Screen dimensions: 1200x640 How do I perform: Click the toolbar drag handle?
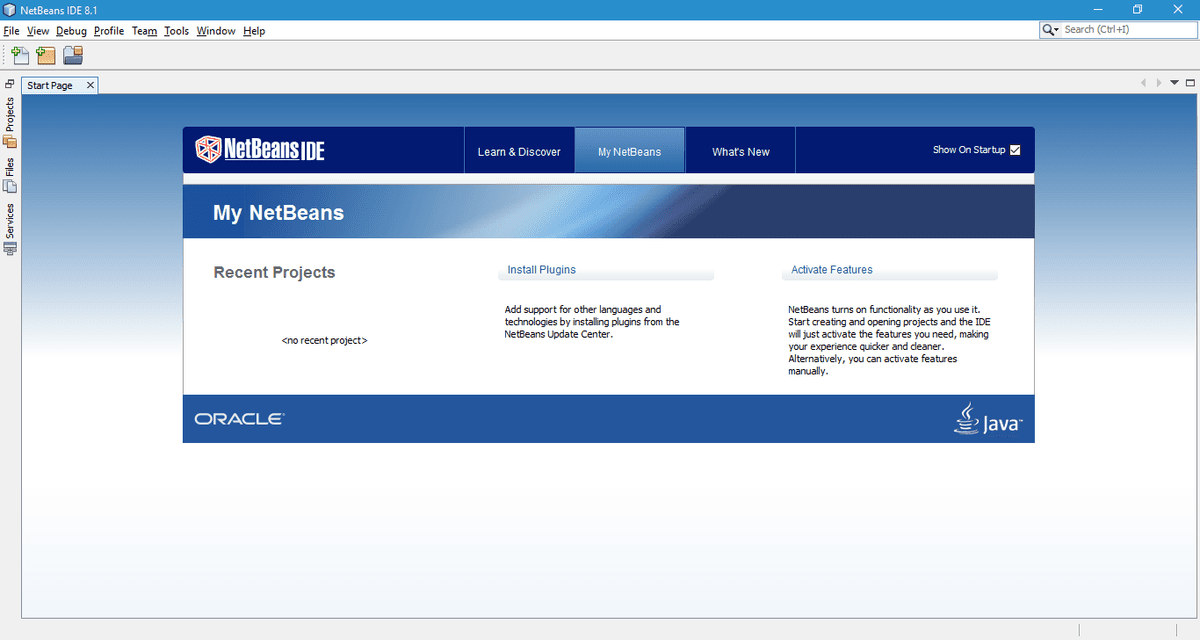(6, 55)
